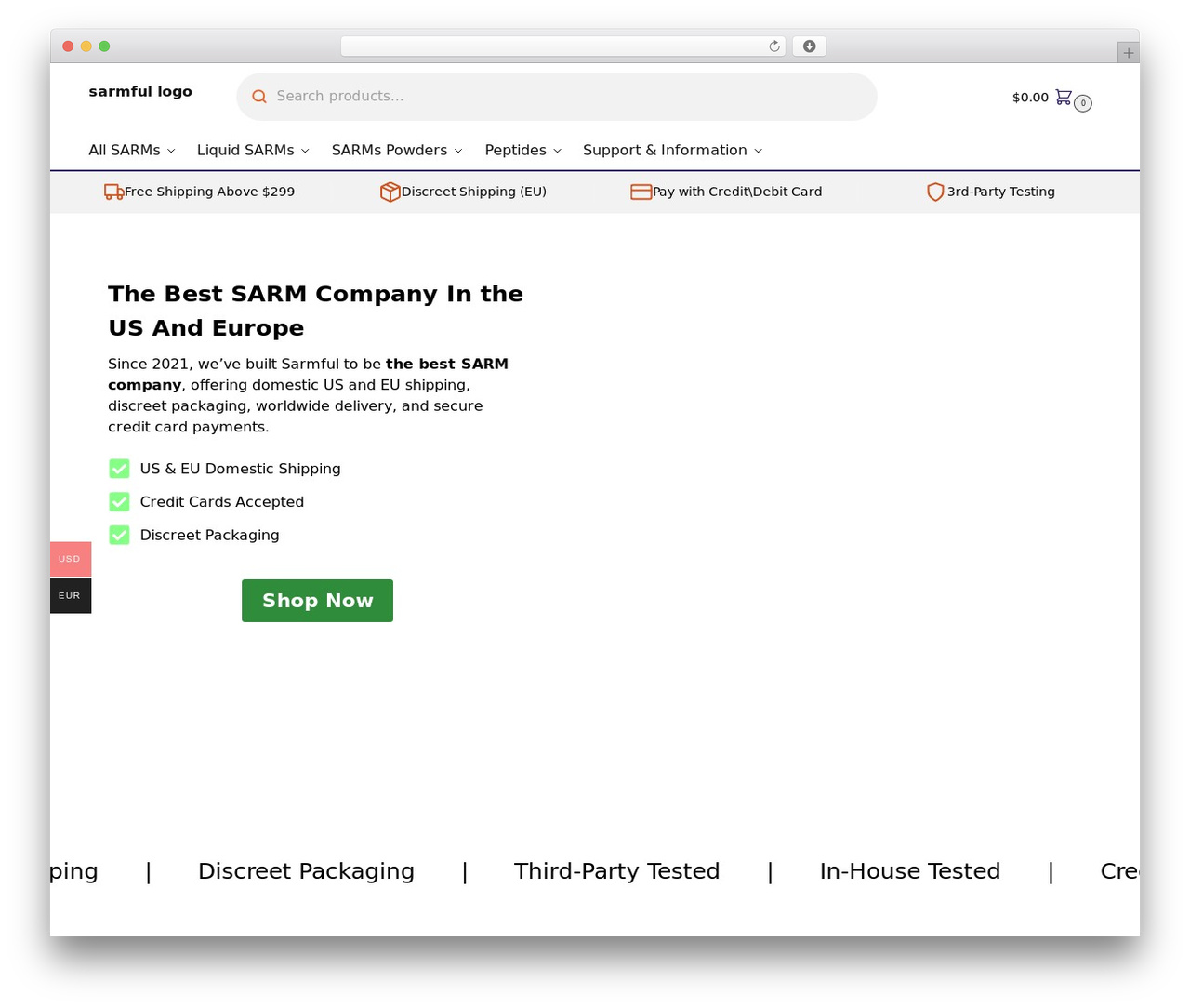This screenshot has height=1008, width=1190.
Task: Open the shopping cart icon
Action: [1064, 97]
